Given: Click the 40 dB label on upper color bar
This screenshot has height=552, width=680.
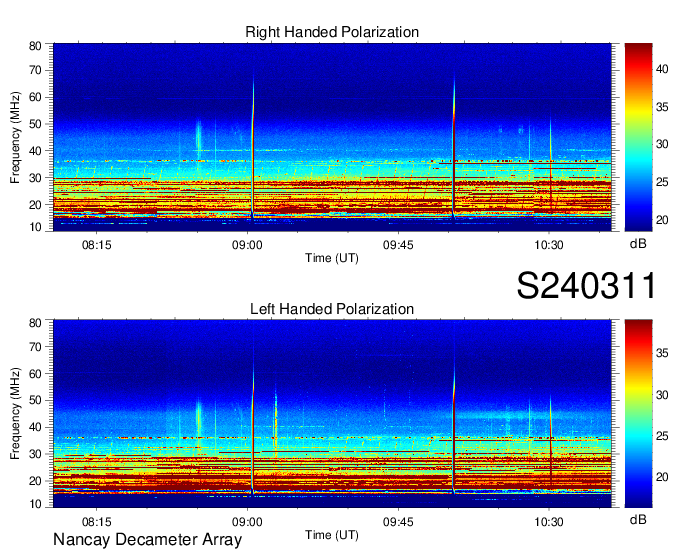Looking at the screenshot, I should pyautogui.click(x=662, y=69).
